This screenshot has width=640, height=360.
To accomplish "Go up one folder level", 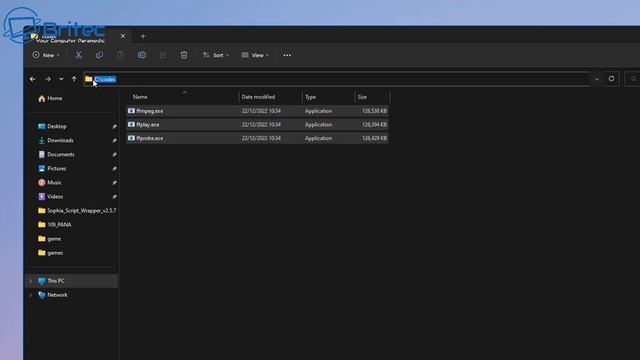I will click(74, 79).
